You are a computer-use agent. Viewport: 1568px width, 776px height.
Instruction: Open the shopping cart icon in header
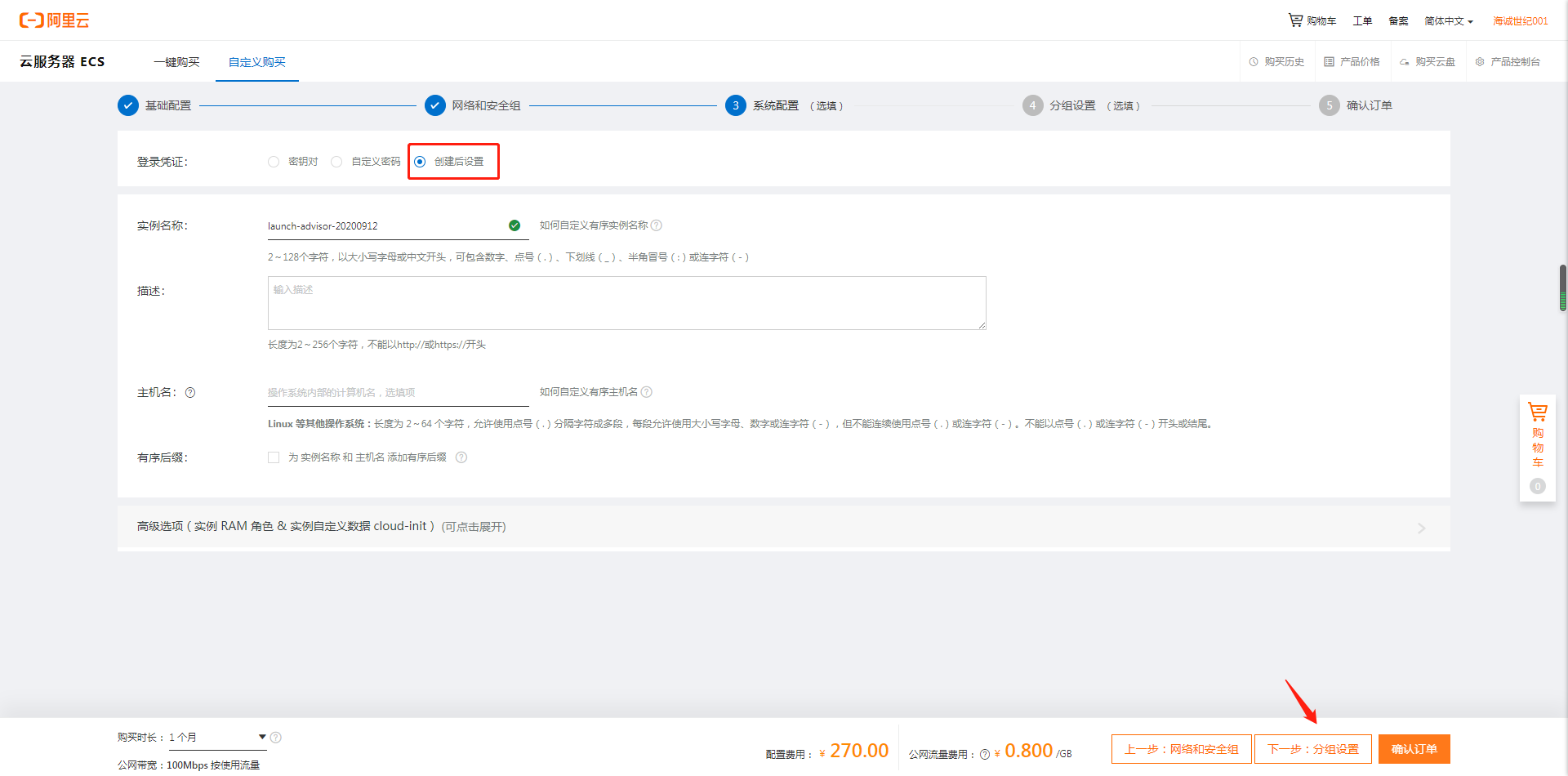click(x=1295, y=20)
